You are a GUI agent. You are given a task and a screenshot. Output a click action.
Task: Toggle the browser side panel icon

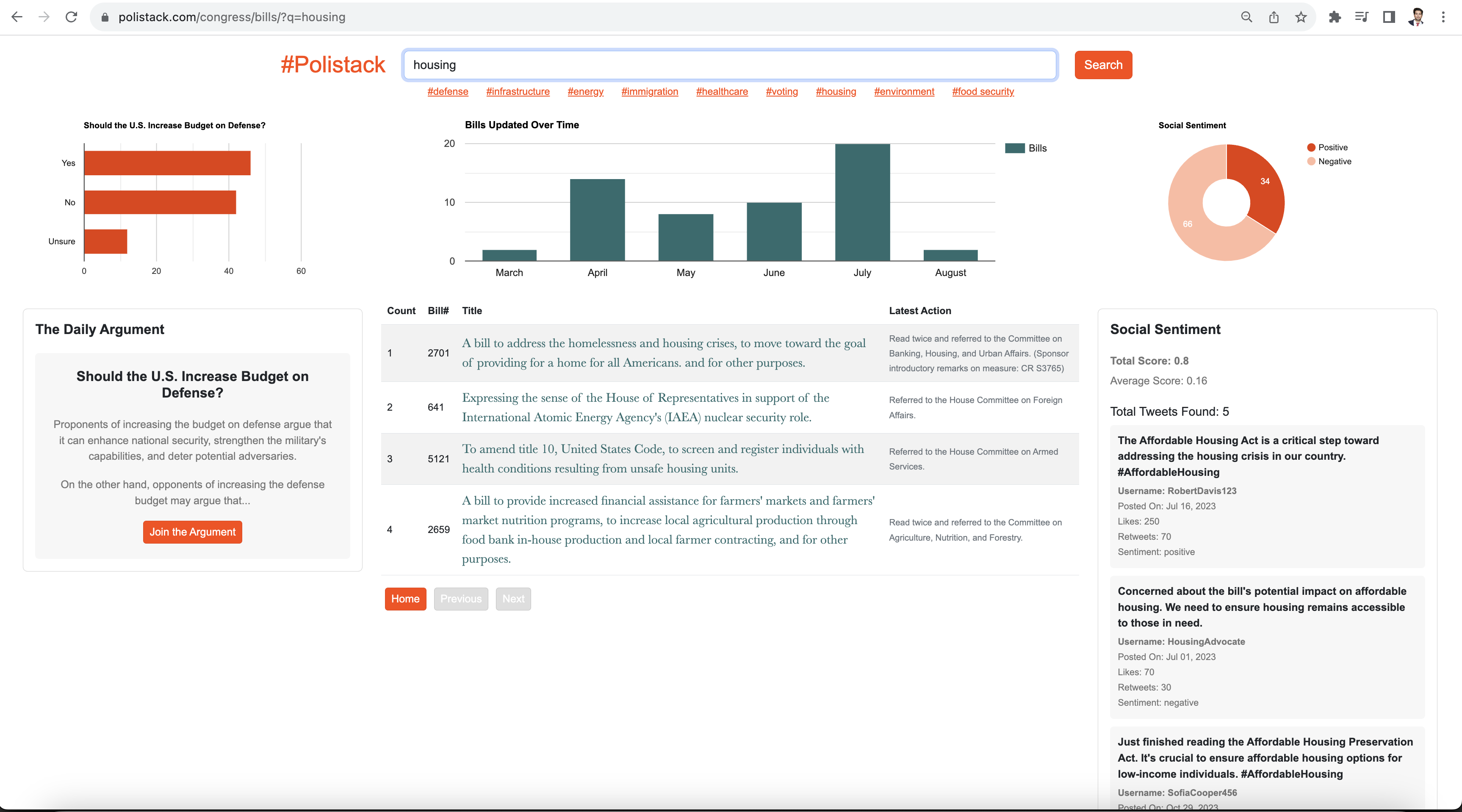tap(1389, 17)
